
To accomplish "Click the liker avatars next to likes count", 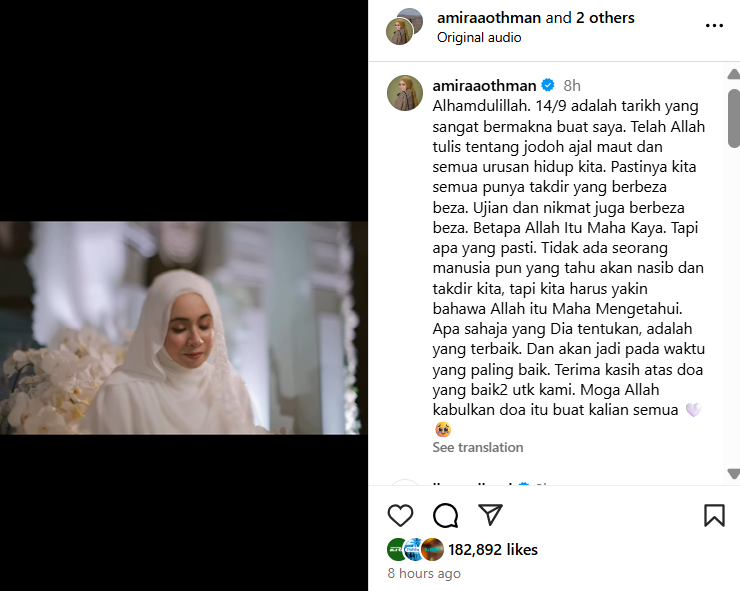I will 415,549.
